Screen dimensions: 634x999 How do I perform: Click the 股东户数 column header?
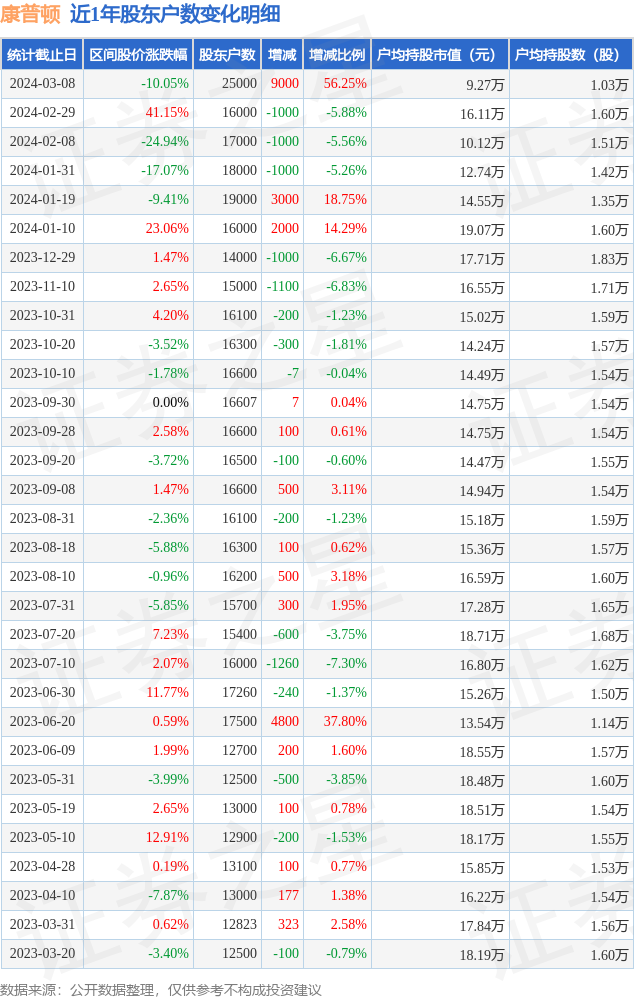coord(227,55)
